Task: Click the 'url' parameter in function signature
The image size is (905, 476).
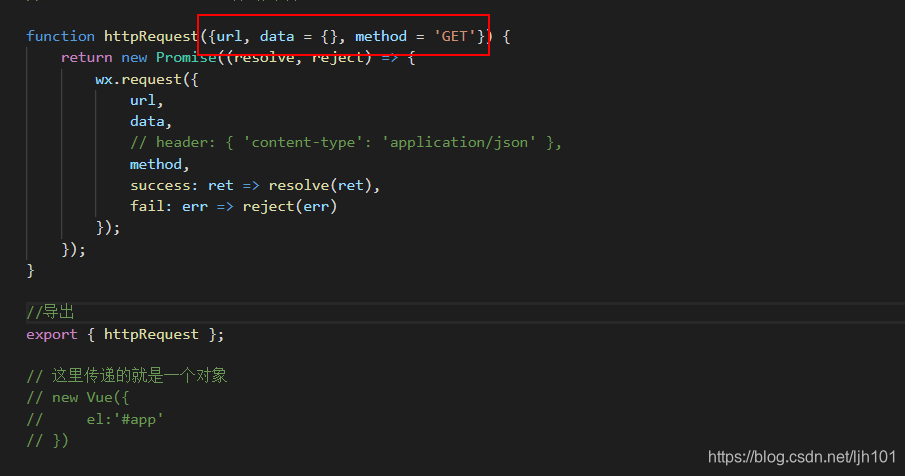Action: click(229, 36)
